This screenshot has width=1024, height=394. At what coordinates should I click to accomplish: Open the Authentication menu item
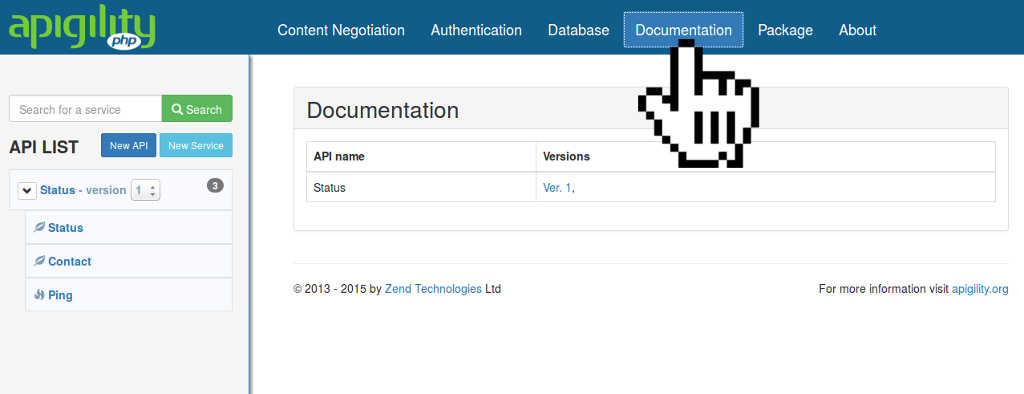pos(476,30)
